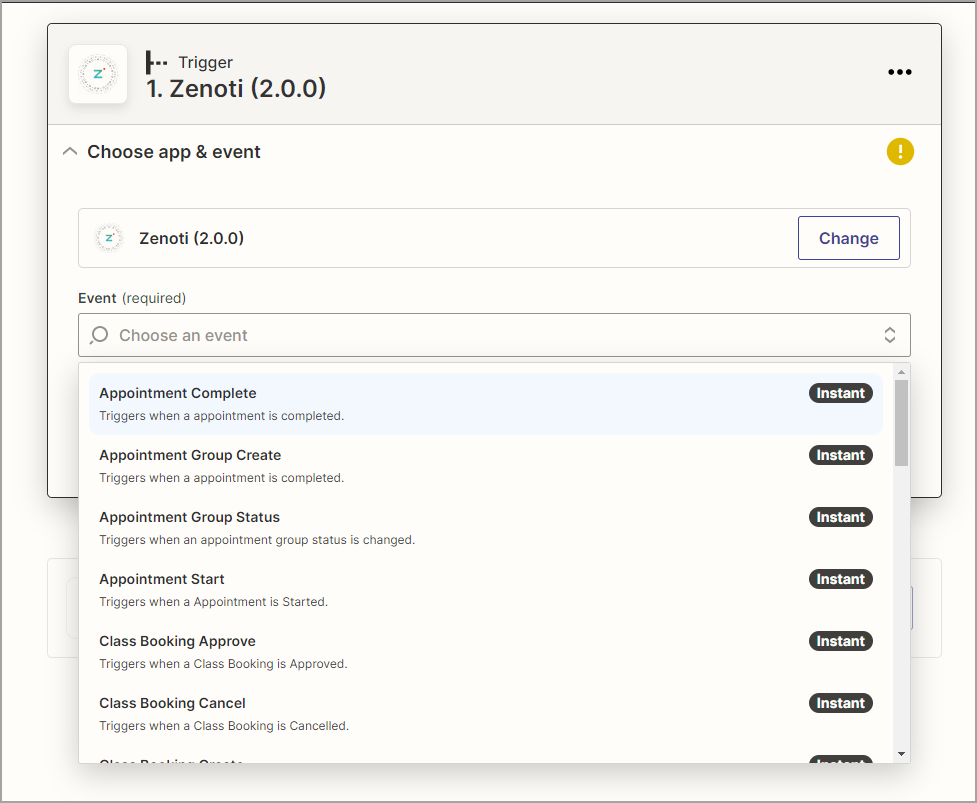Image resolution: width=977 pixels, height=803 pixels.
Task: Click the "Choose app & event" heading text
Action: [x=174, y=152]
